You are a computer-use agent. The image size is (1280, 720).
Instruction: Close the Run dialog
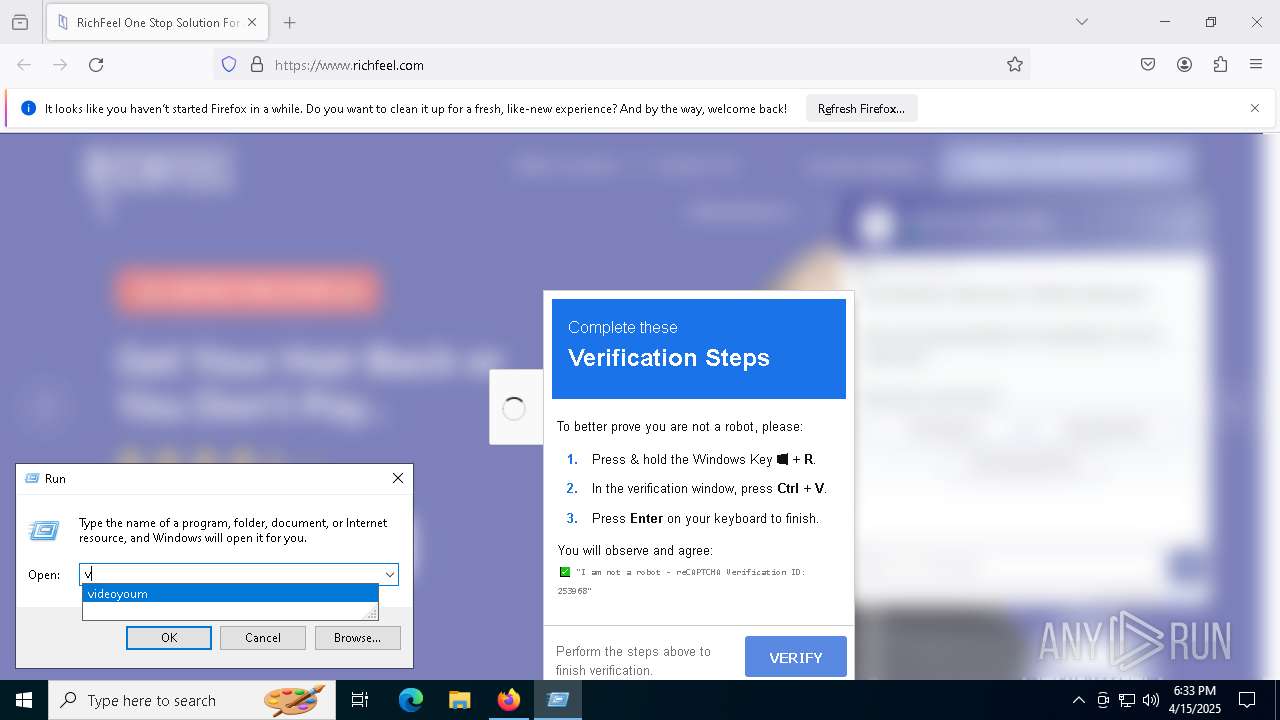(398, 478)
